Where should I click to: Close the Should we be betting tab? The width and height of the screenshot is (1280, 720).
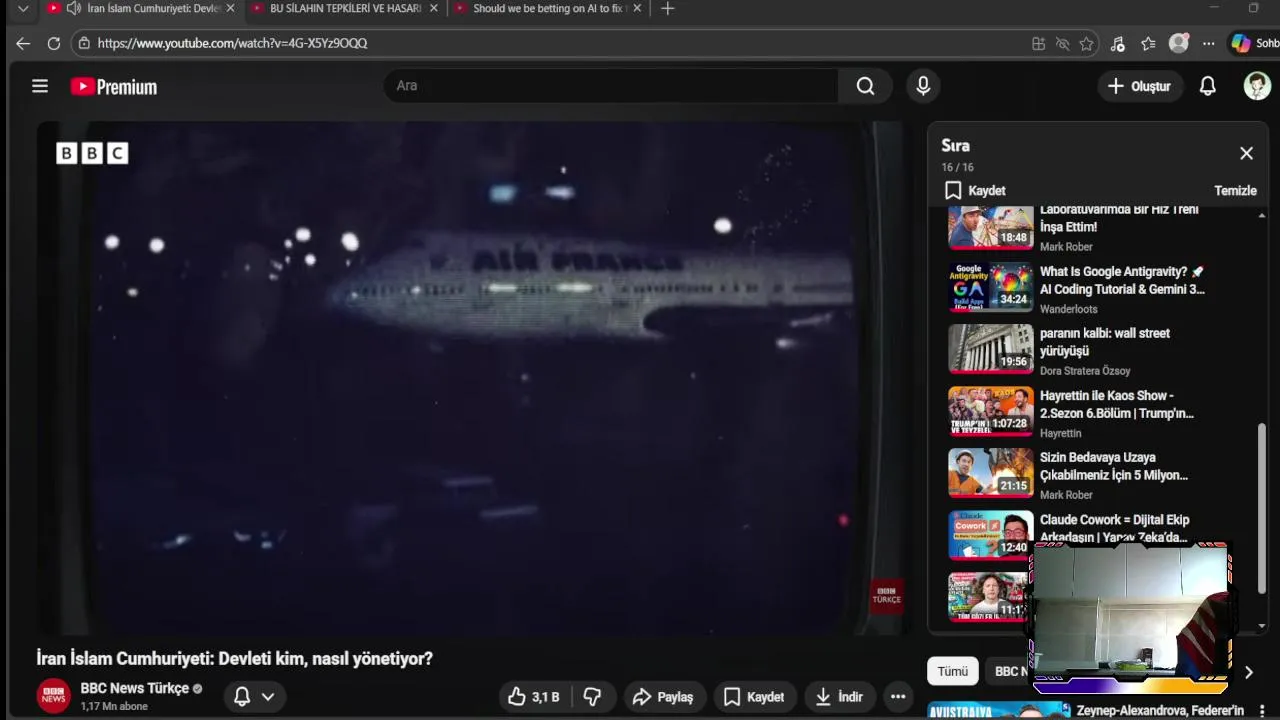pos(636,9)
